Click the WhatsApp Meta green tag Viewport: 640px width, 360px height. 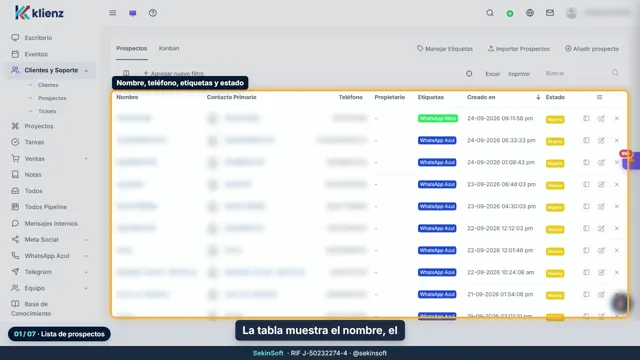pos(438,118)
